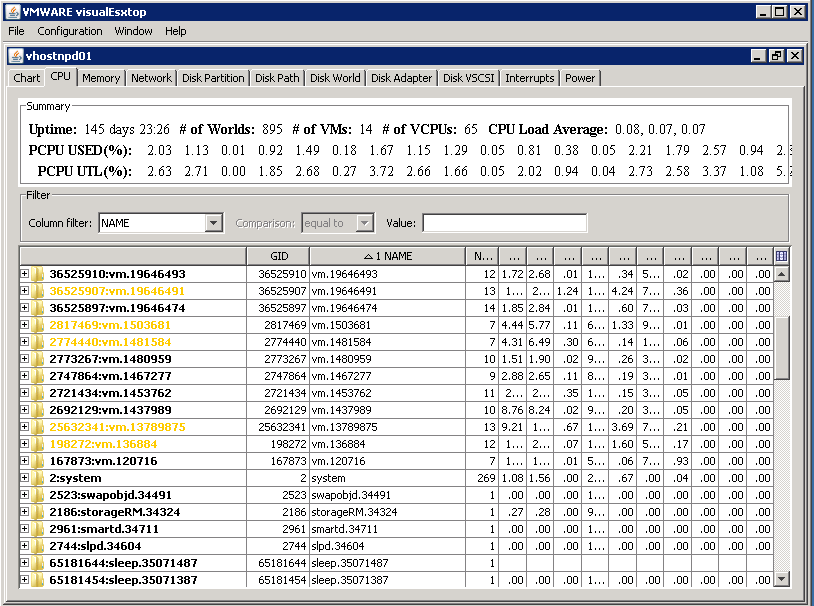Open the disabled Comparison 'equal to' dropdown

[337, 223]
